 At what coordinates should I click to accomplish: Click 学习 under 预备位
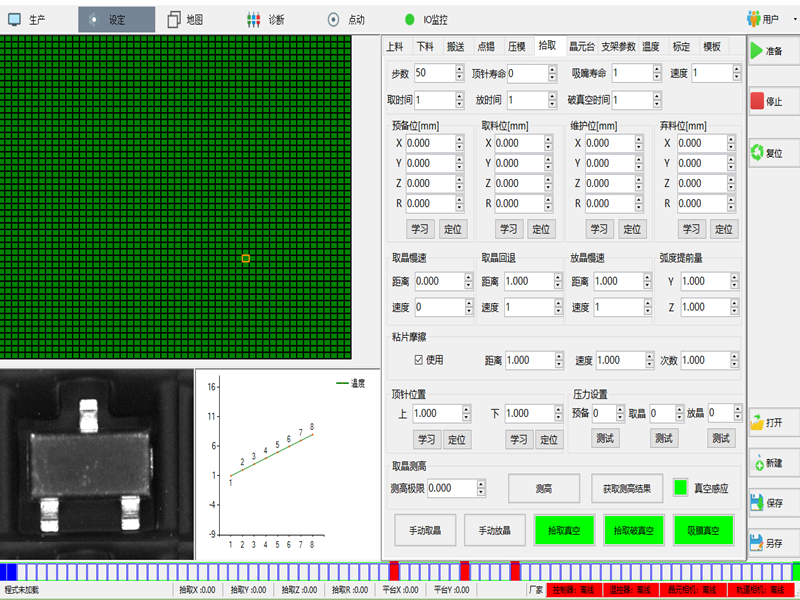coord(420,229)
